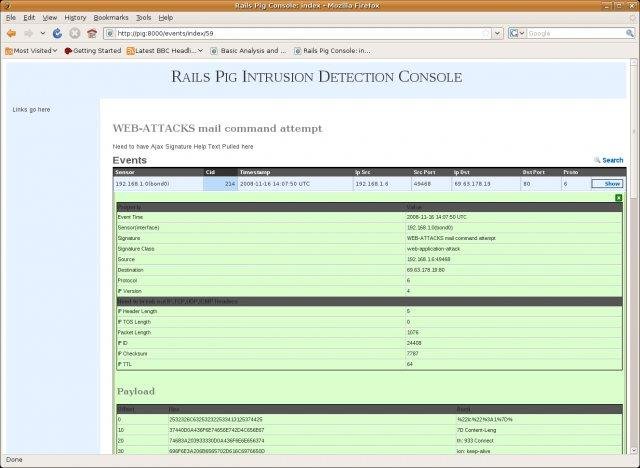The width and height of the screenshot is (640, 468).
Task: Click the ASCII payload text Content-Leng
Action: pyautogui.click(x=480, y=430)
